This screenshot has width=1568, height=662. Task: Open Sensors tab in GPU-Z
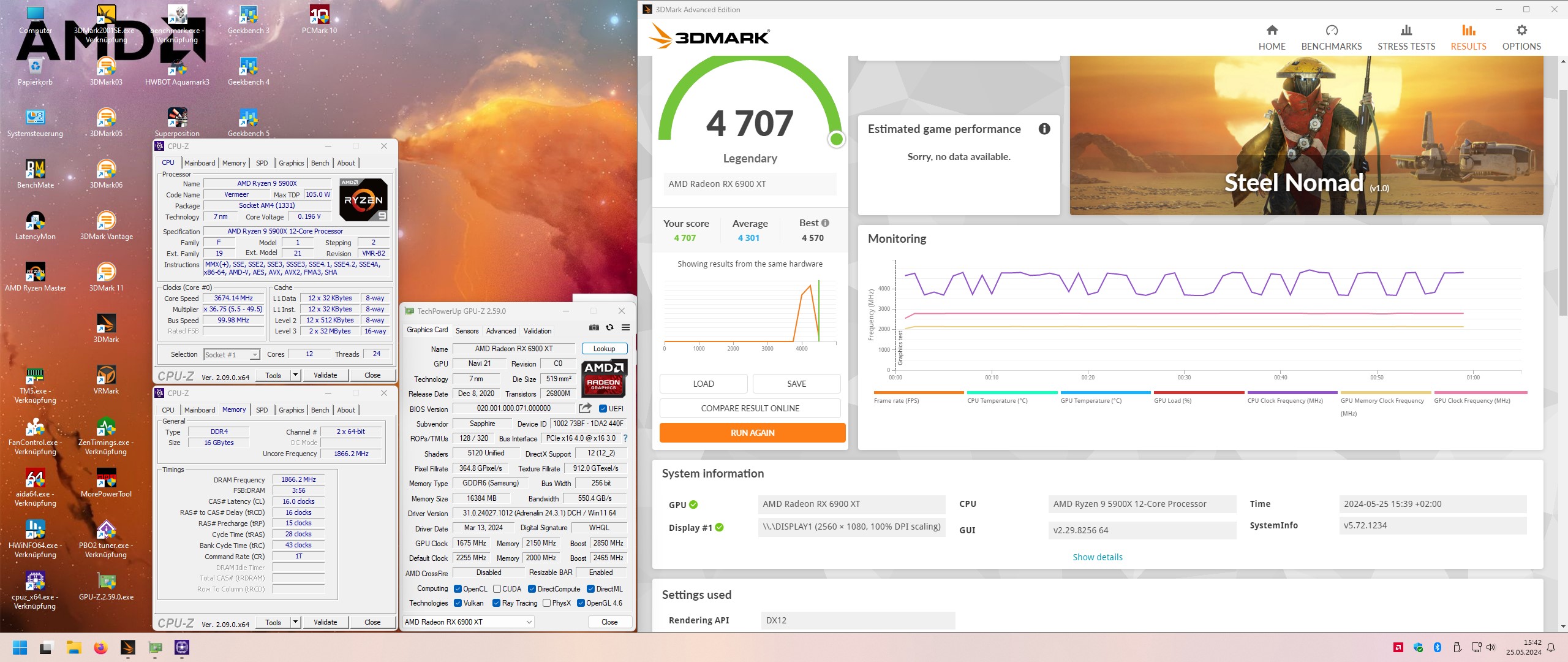click(467, 331)
